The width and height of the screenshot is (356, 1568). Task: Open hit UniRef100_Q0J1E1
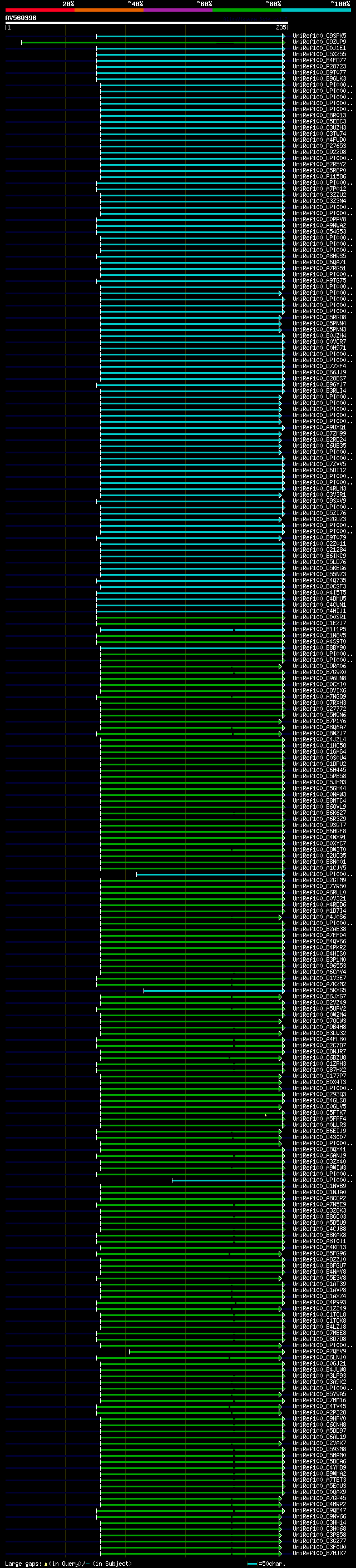coord(319,48)
